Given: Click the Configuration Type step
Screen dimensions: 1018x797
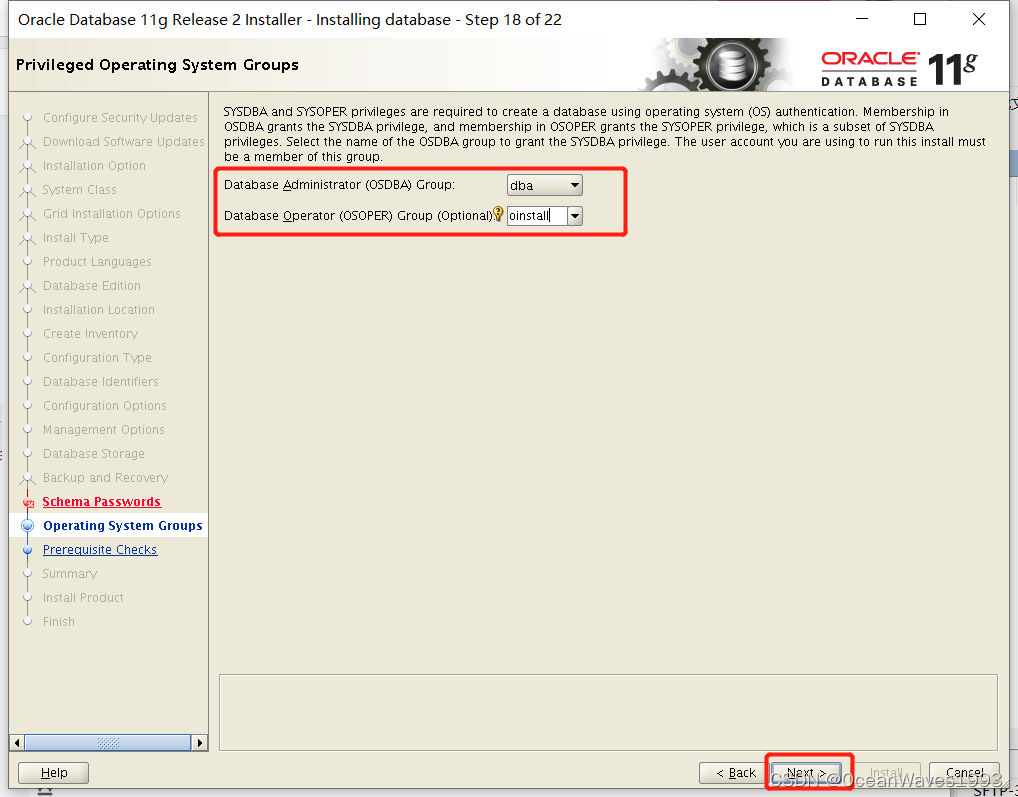Looking at the screenshot, I should pyautogui.click(x=97, y=358).
